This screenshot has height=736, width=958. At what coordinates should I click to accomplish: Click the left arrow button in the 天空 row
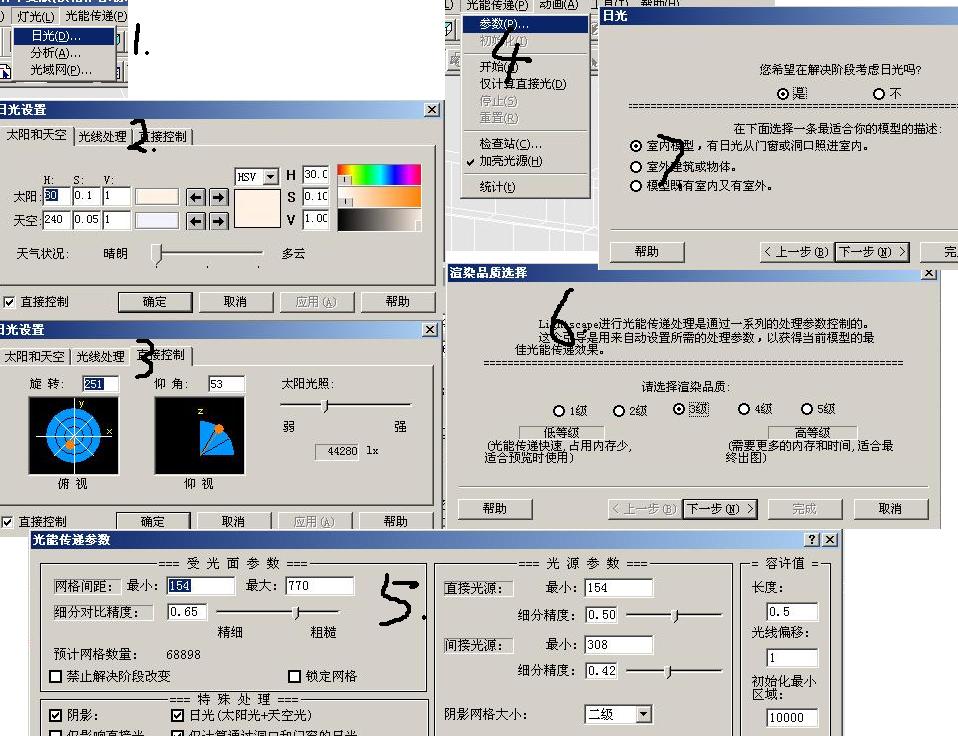coord(196,220)
